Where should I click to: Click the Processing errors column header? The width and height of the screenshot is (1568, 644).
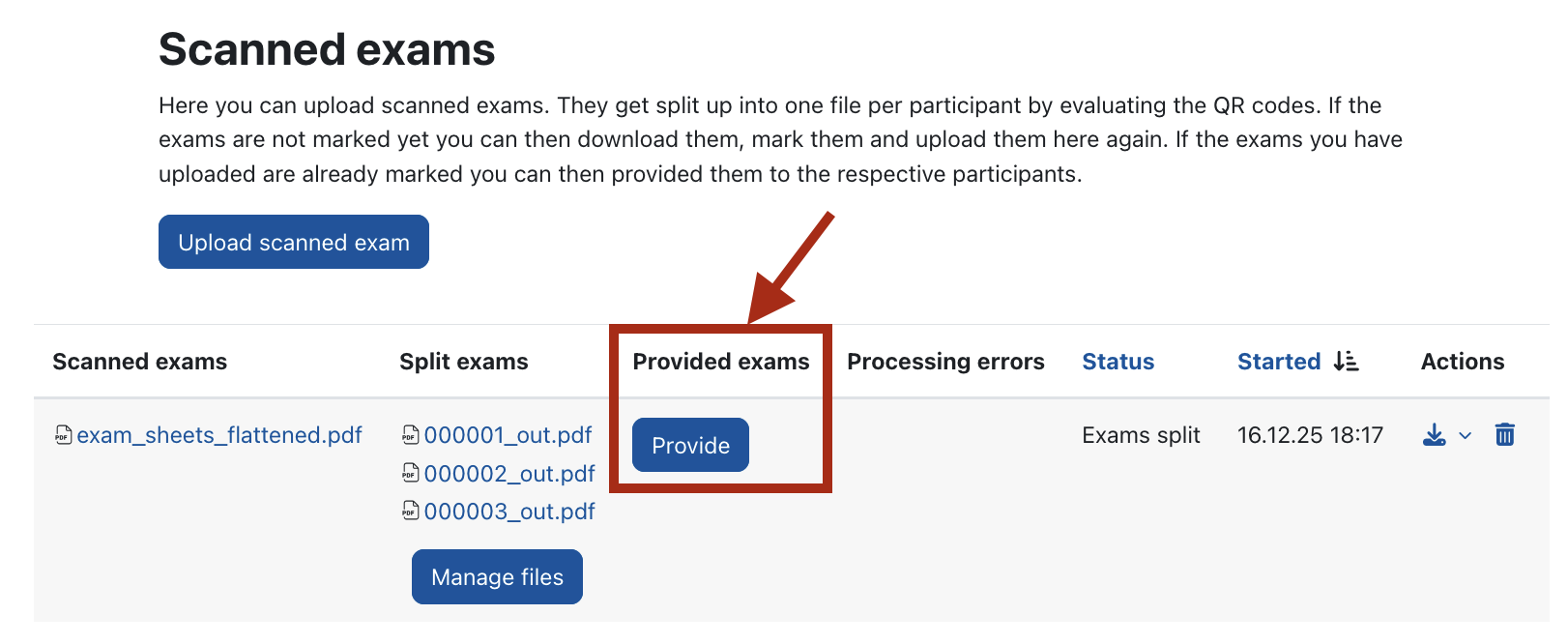coord(945,362)
